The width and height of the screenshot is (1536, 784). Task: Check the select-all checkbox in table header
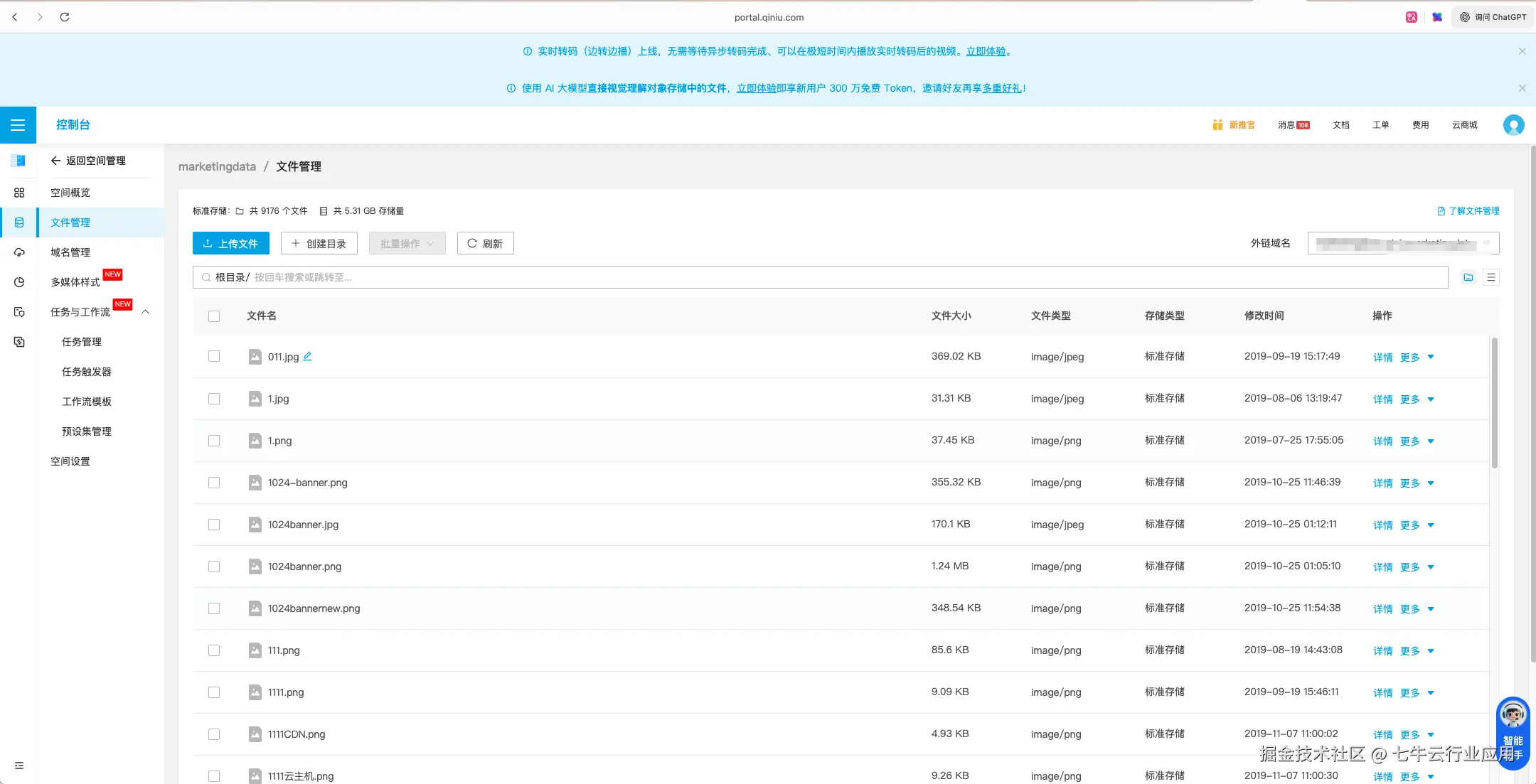click(x=214, y=316)
